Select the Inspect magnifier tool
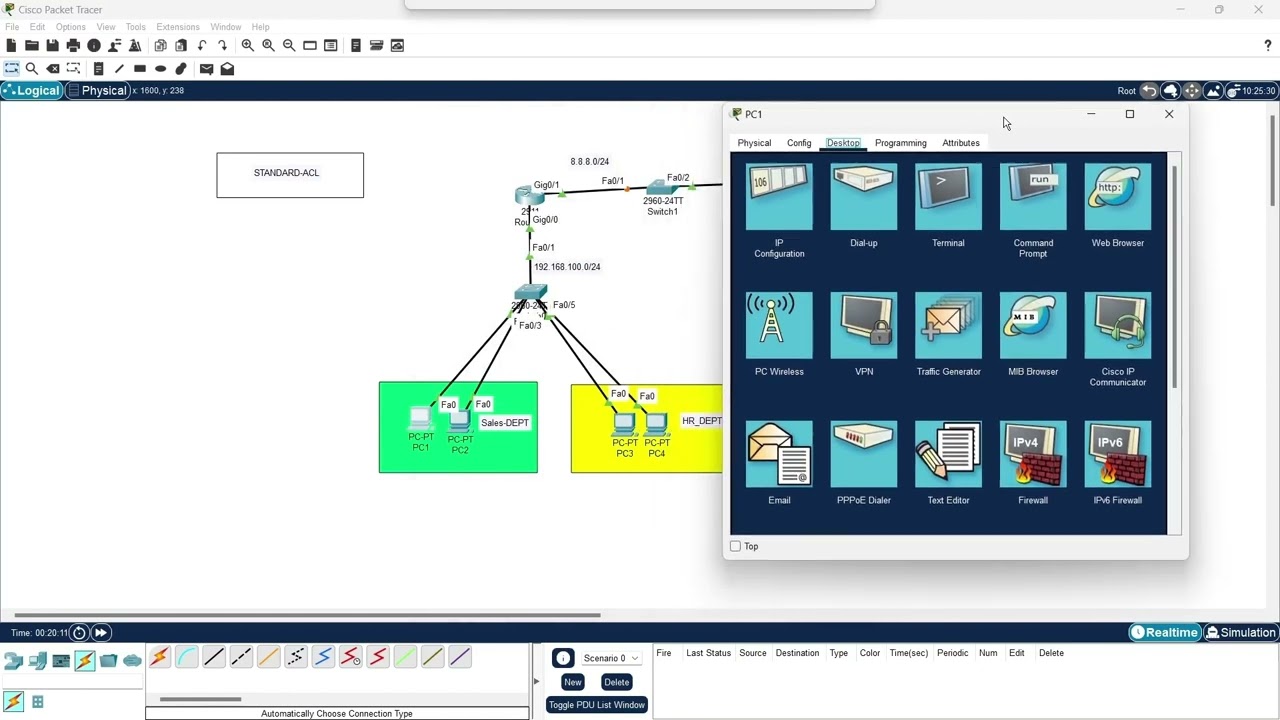Screen dimensions: 1280x720 click(32, 69)
